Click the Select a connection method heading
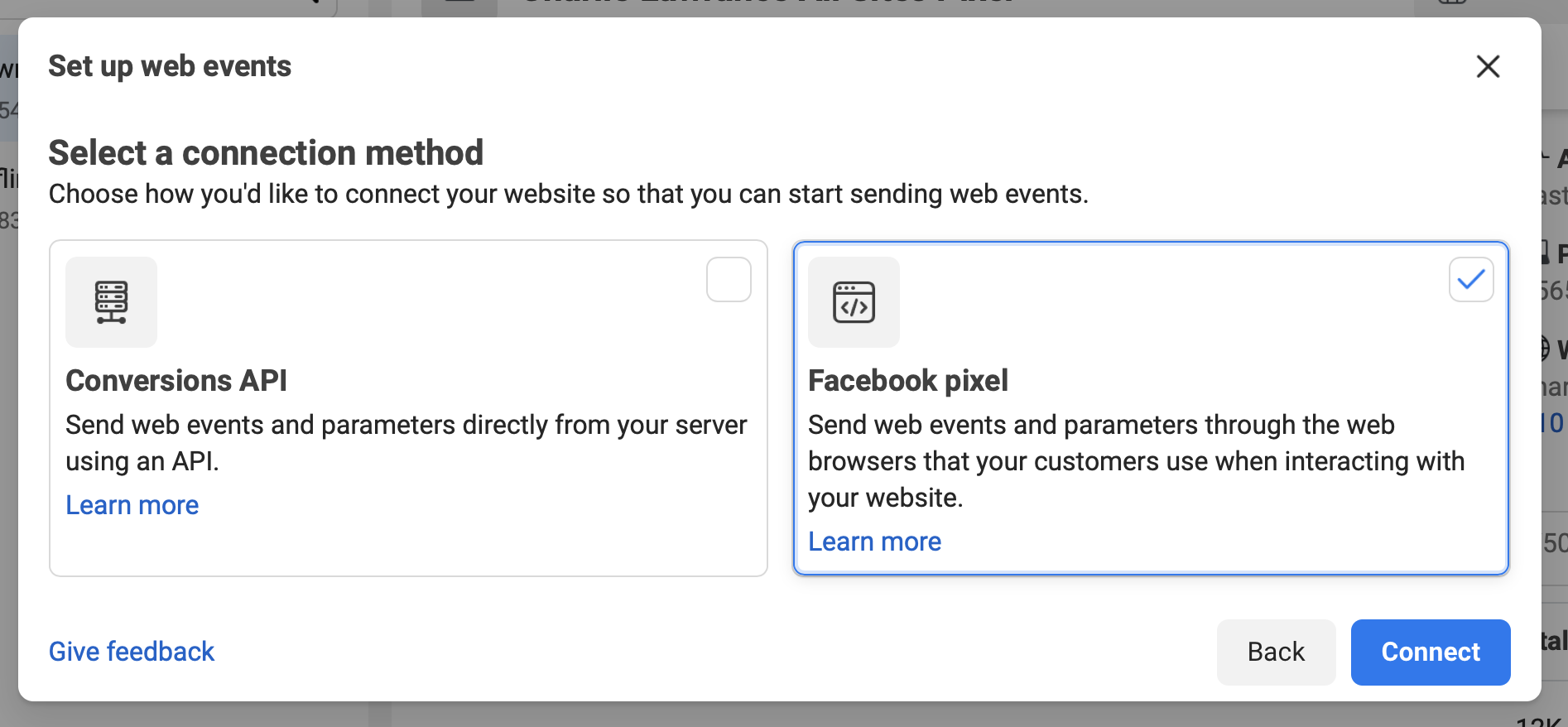This screenshot has width=1568, height=727. coord(266,152)
